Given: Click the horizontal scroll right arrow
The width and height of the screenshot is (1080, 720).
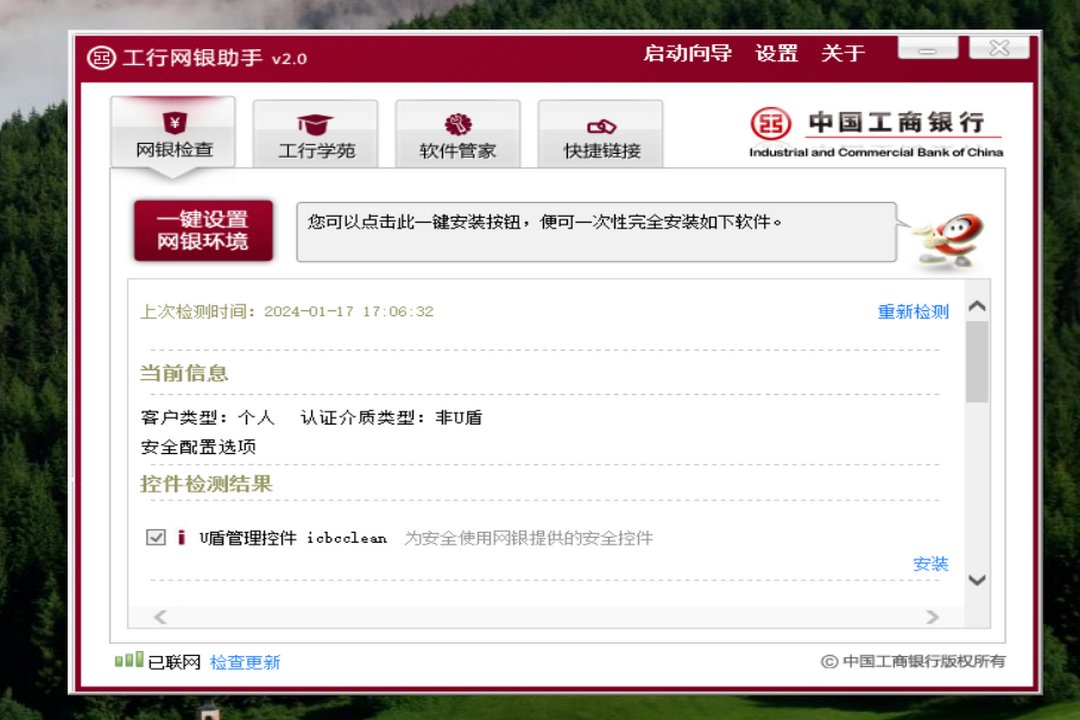Looking at the screenshot, I should [x=932, y=617].
